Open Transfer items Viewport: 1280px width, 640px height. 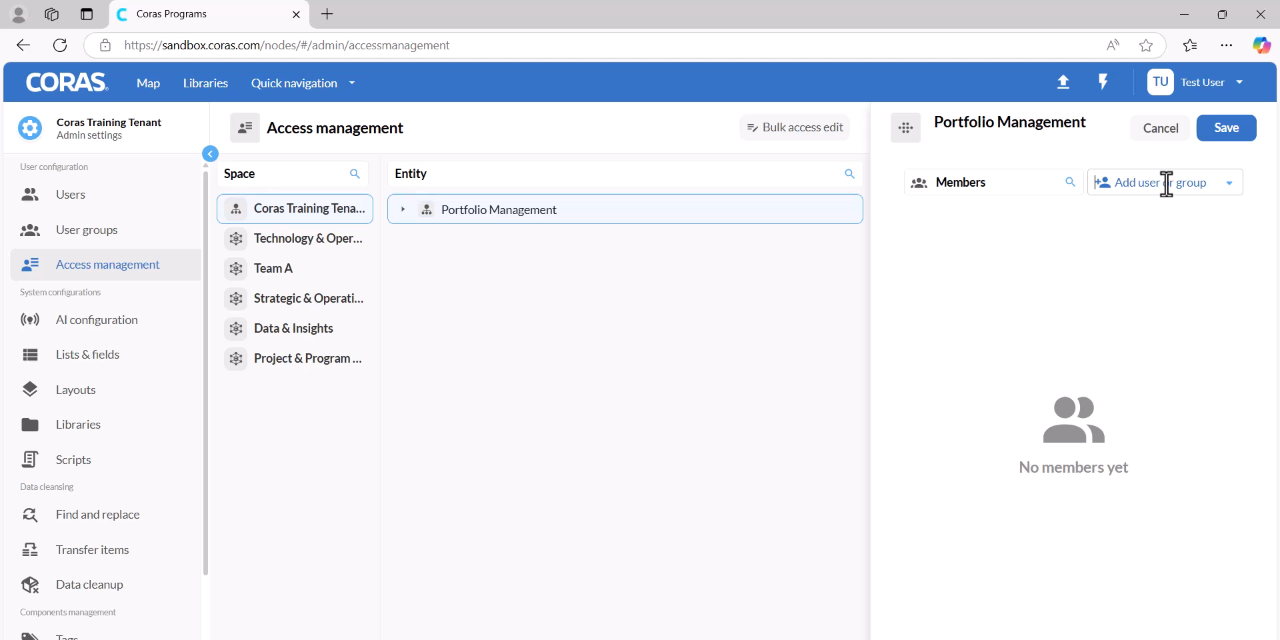(x=106, y=550)
